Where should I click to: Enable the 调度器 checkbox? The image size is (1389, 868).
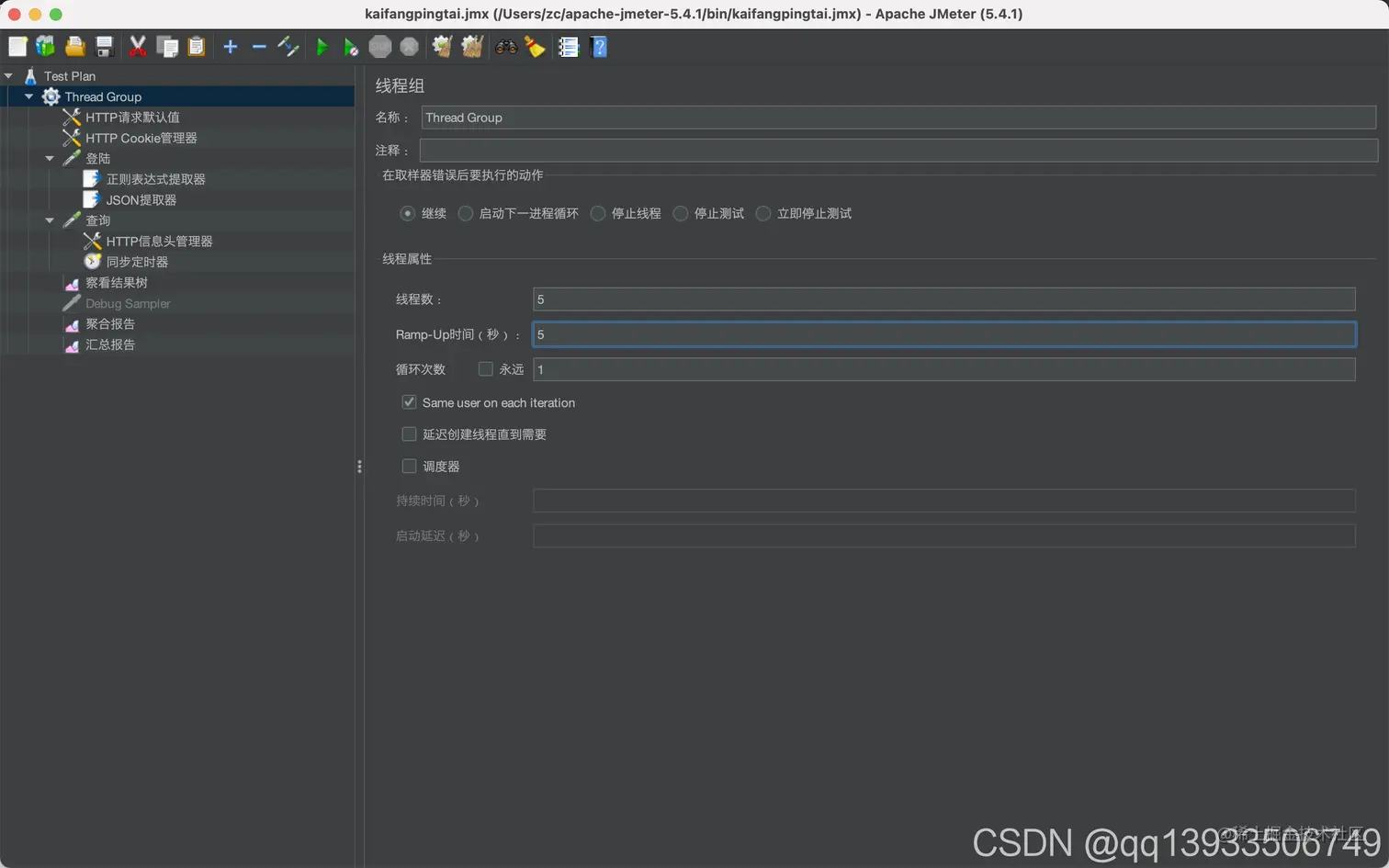(x=410, y=466)
